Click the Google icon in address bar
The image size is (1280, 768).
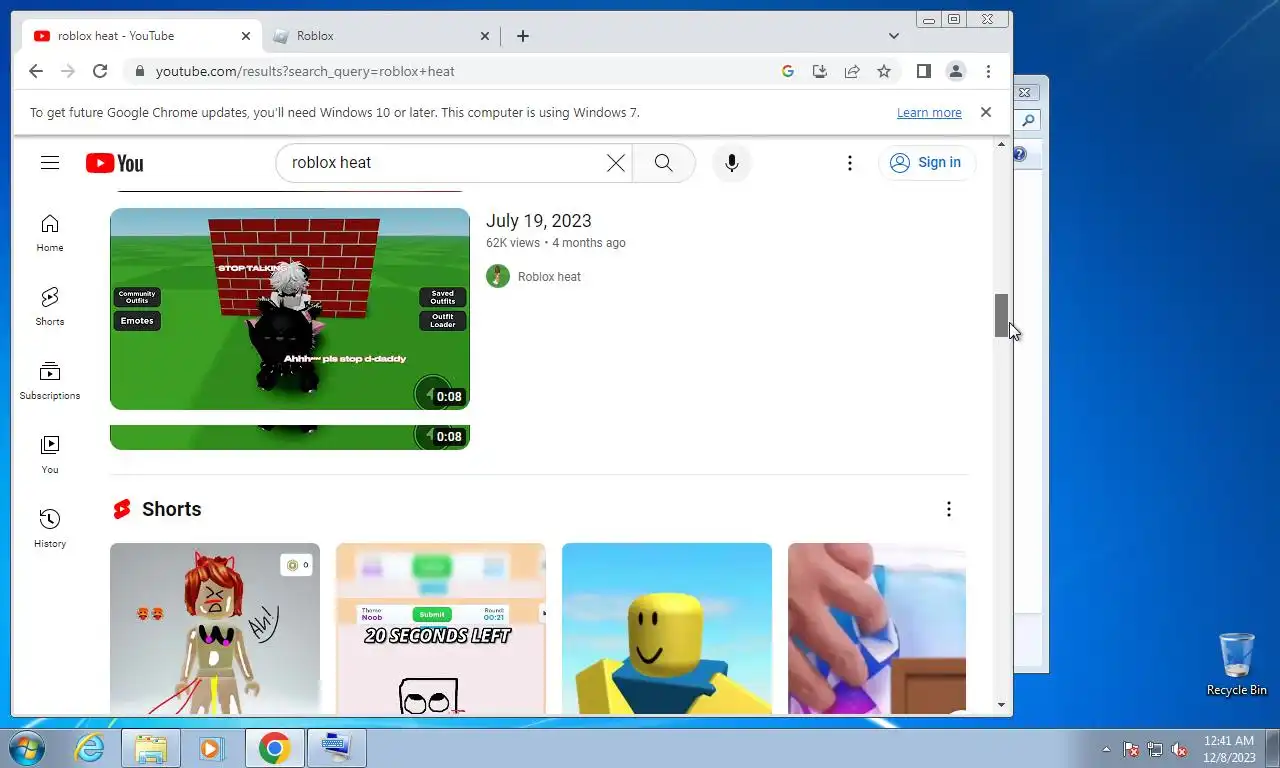tap(788, 71)
